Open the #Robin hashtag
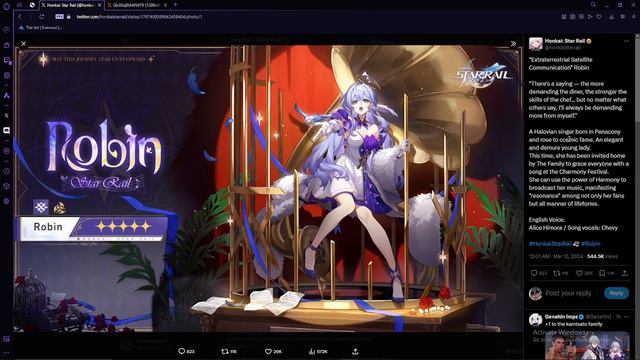 click(591, 244)
